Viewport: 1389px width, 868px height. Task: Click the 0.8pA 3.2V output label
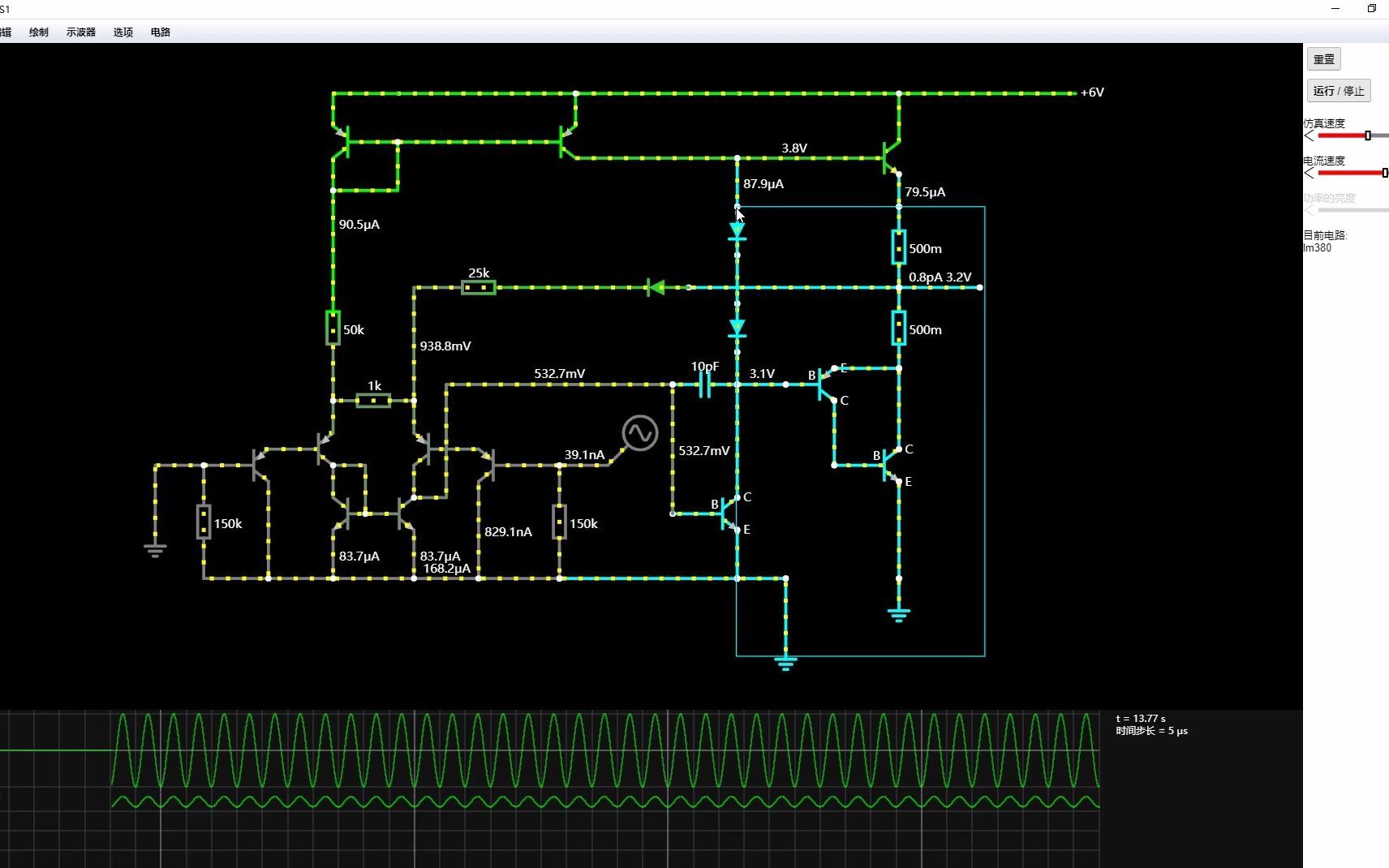click(940, 277)
